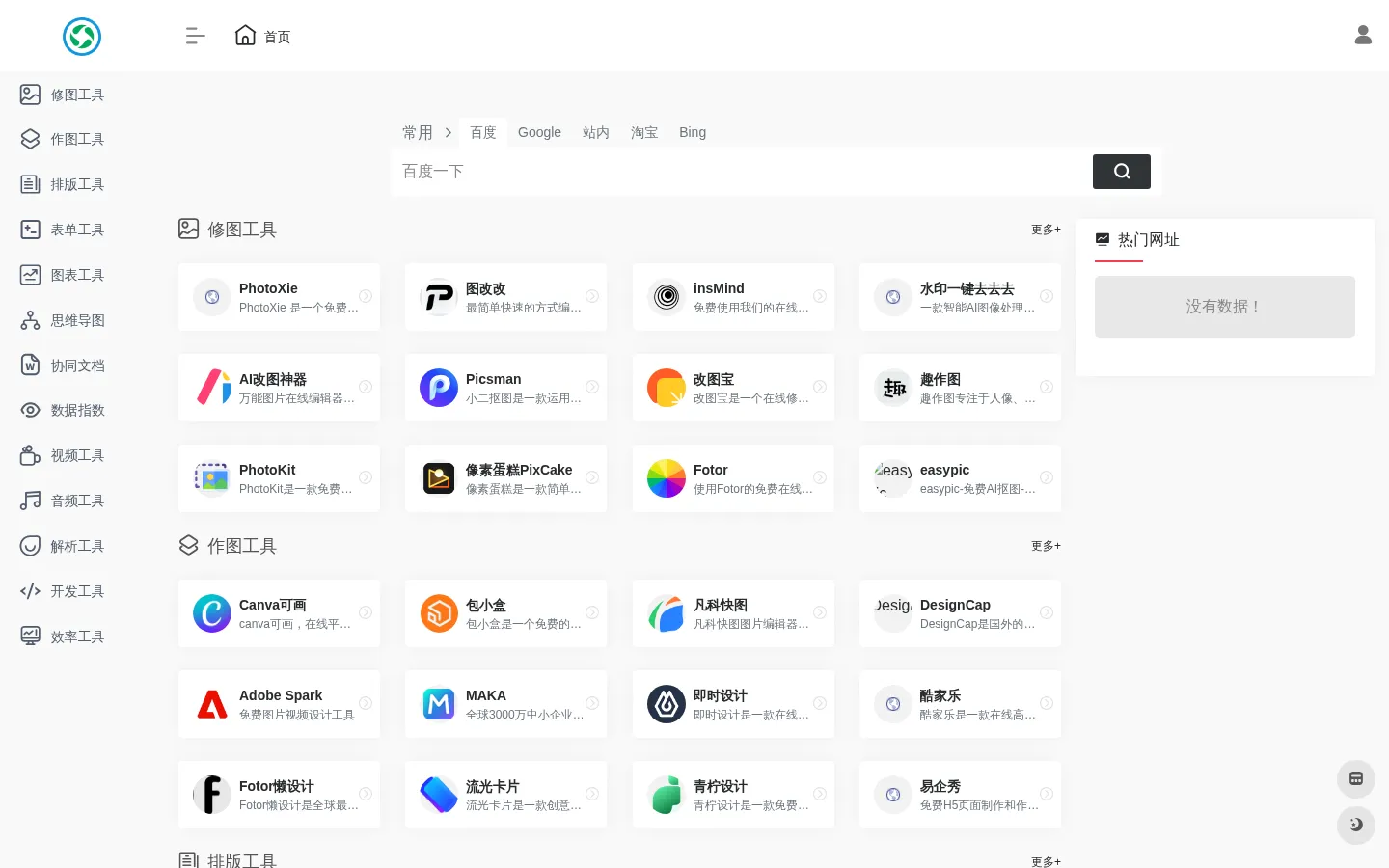This screenshot has width=1389, height=868.
Task: Click the dark search magnifier button
Action: coord(1122,172)
